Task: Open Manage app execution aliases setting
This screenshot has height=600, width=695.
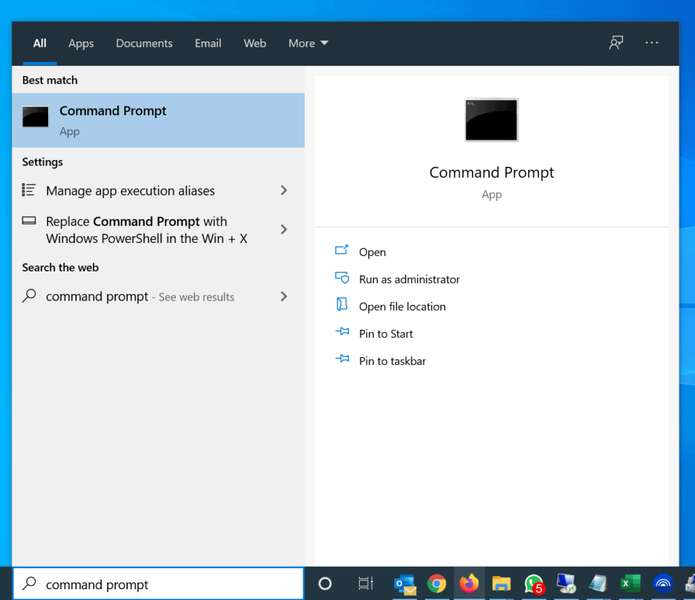Action: [158, 191]
